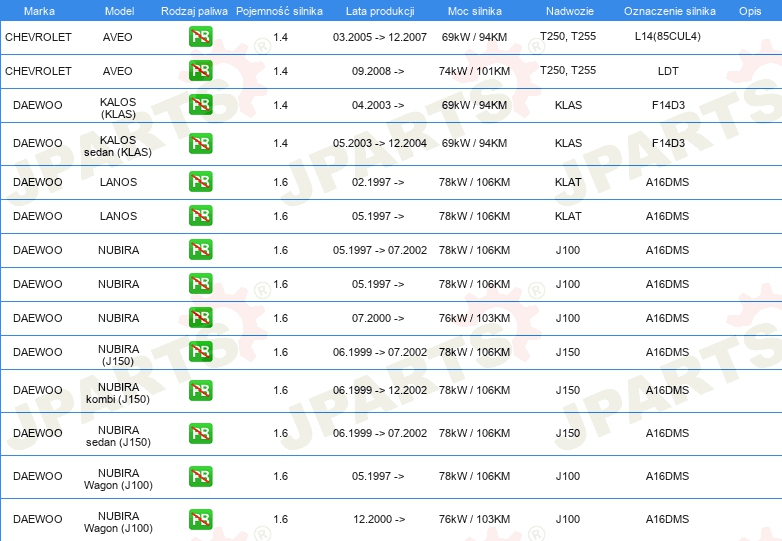Click the Marka column header
This screenshot has height=541, width=782.
point(39,11)
